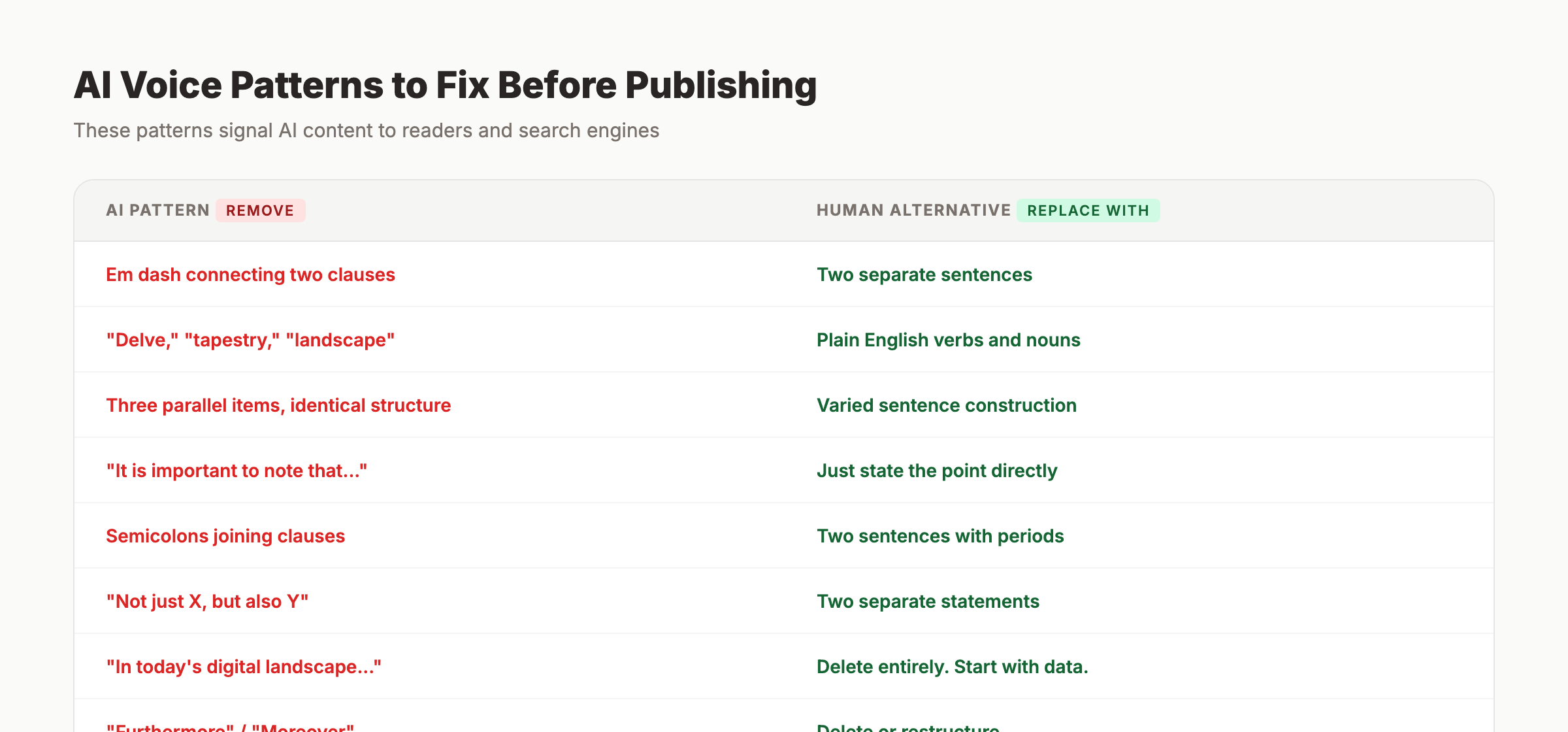Click Semicolons joining clauses entry
Viewport: 1568px width, 732px height.
coord(226,536)
